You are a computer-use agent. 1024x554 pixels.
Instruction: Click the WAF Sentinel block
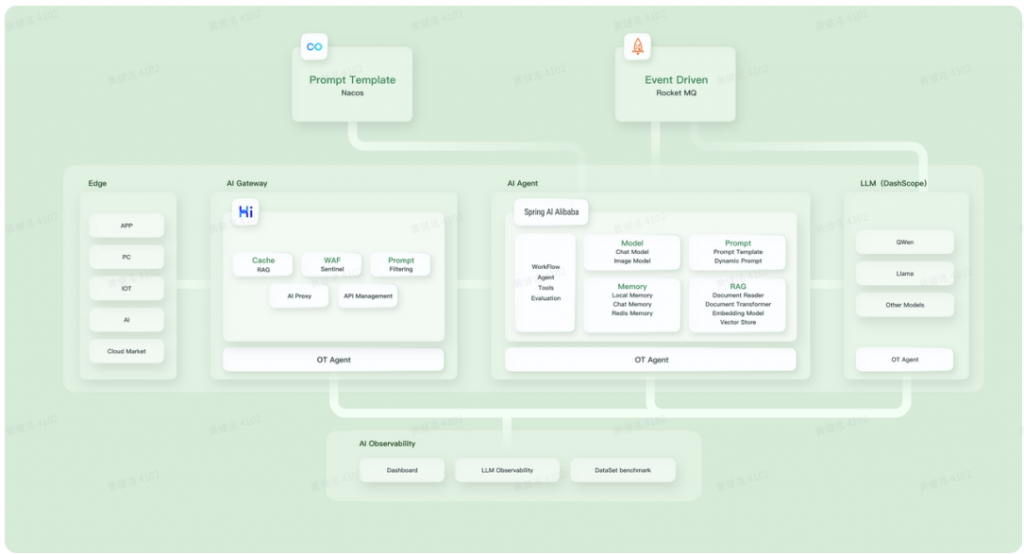332,265
